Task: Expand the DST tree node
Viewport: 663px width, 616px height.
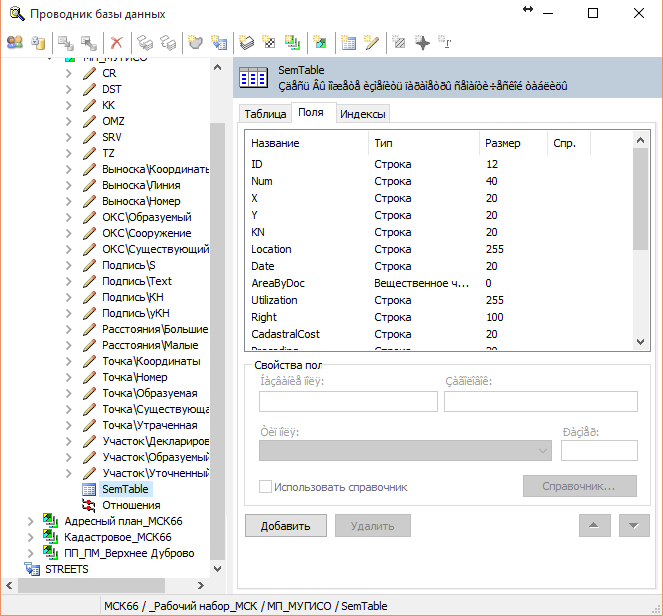Action: pyautogui.click(x=68, y=89)
